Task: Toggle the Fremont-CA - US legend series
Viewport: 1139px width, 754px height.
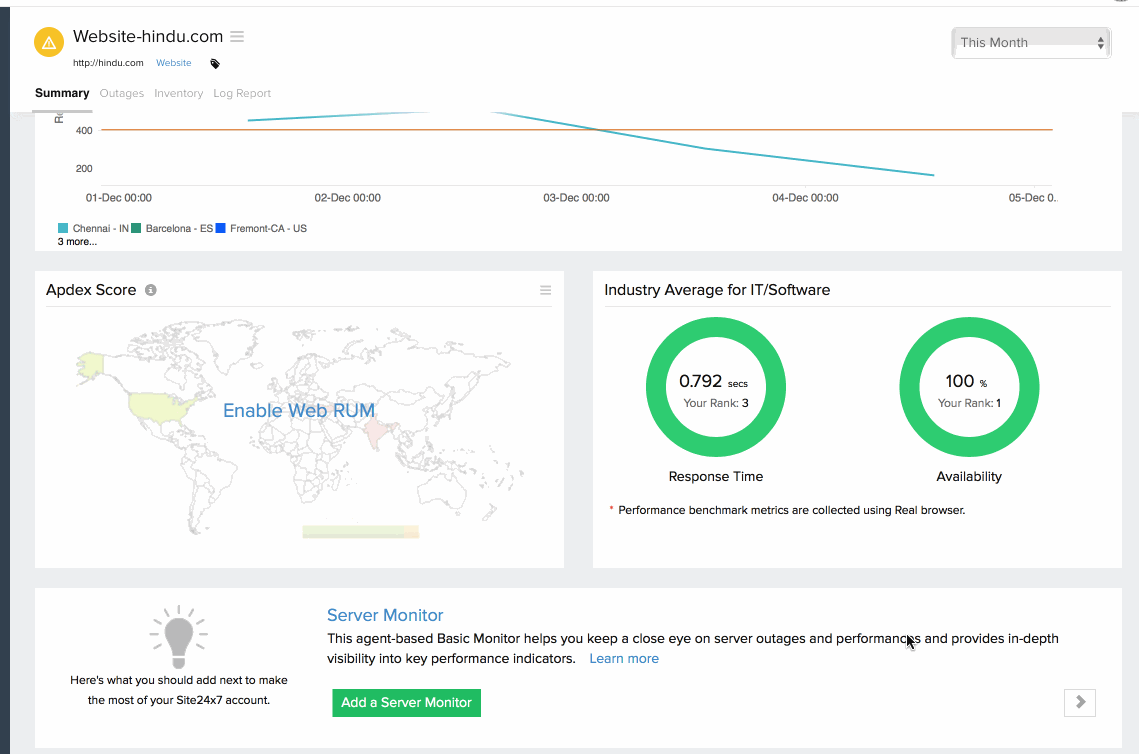Action: pyautogui.click(x=261, y=228)
